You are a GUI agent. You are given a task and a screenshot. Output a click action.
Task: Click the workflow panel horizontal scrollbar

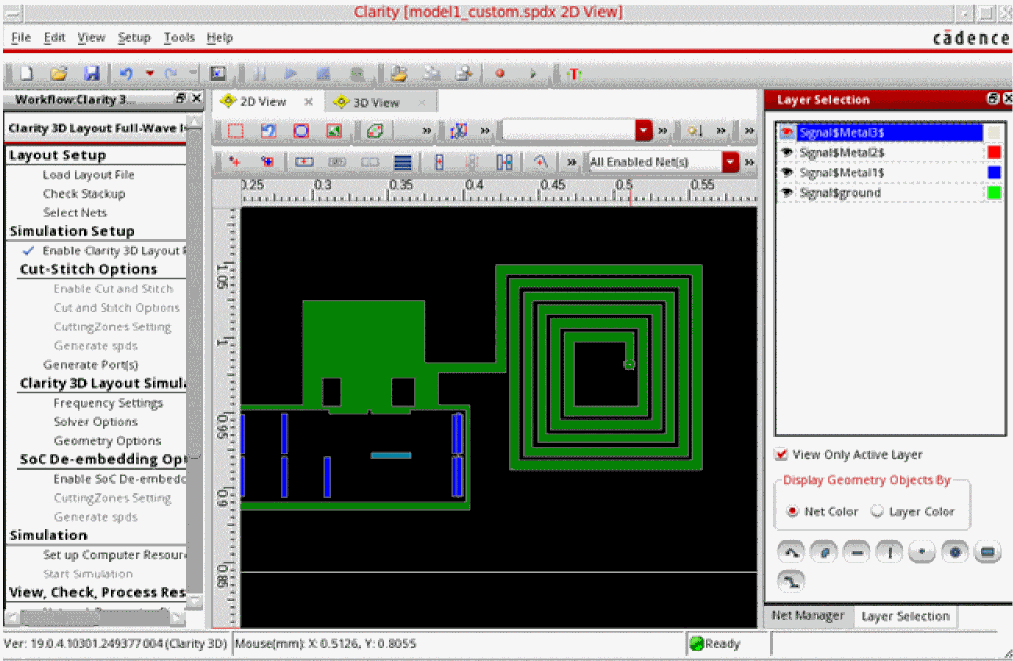(x=95, y=617)
